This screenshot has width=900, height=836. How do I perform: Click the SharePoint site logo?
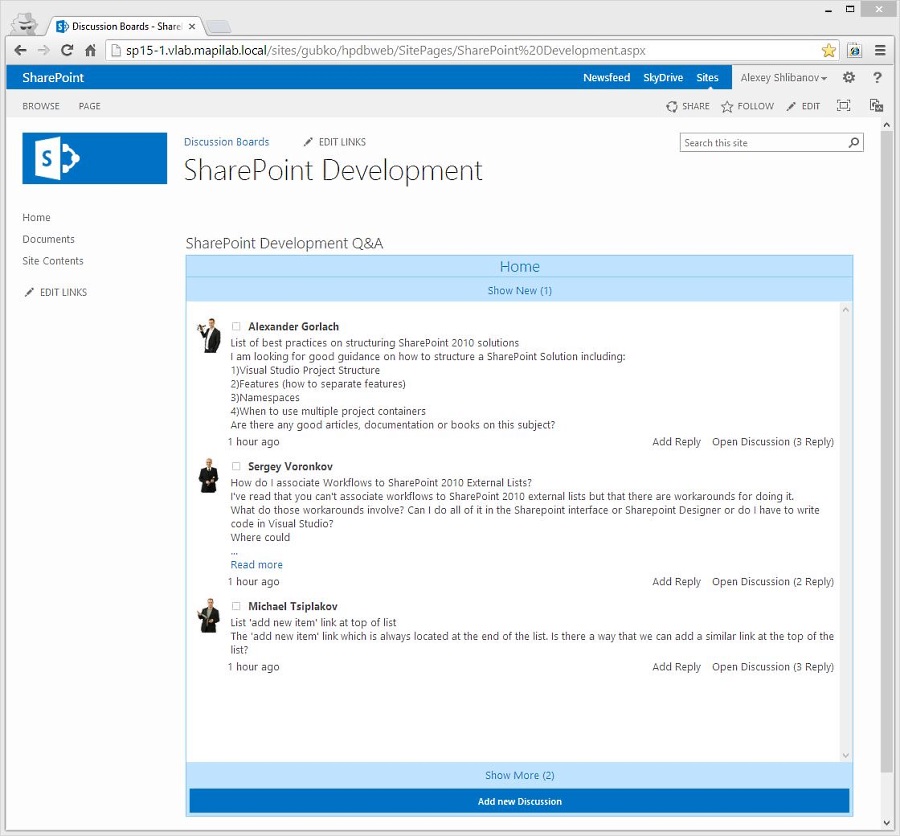[95, 158]
